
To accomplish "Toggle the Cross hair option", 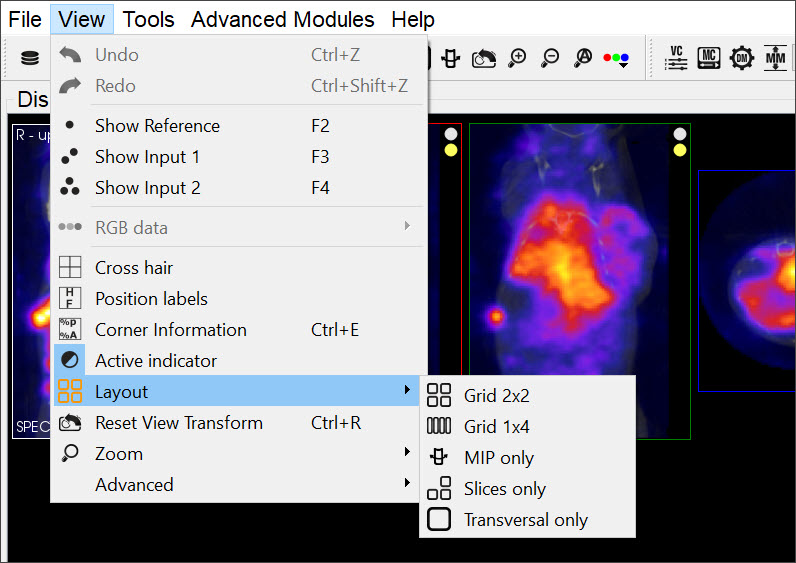I will click(133, 268).
